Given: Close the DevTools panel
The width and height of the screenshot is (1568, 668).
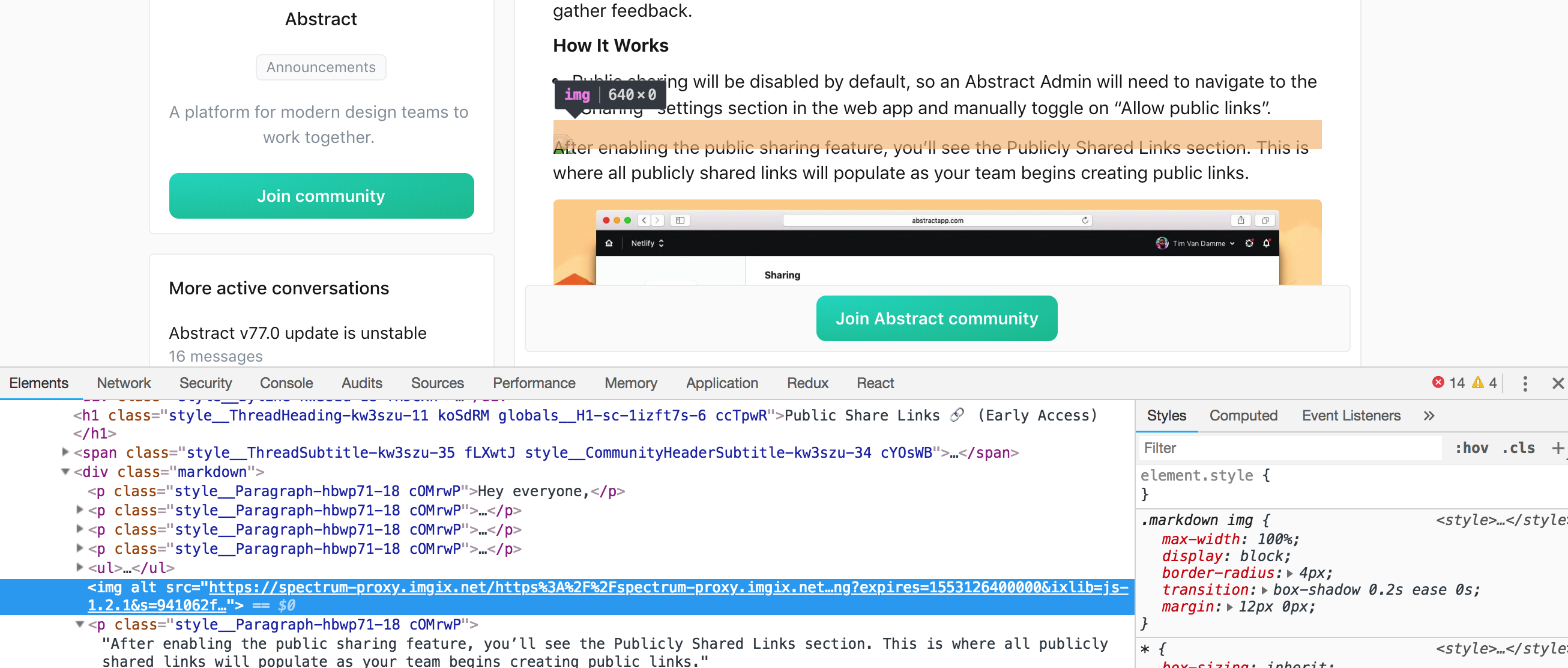Looking at the screenshot, I should 1558,383.
